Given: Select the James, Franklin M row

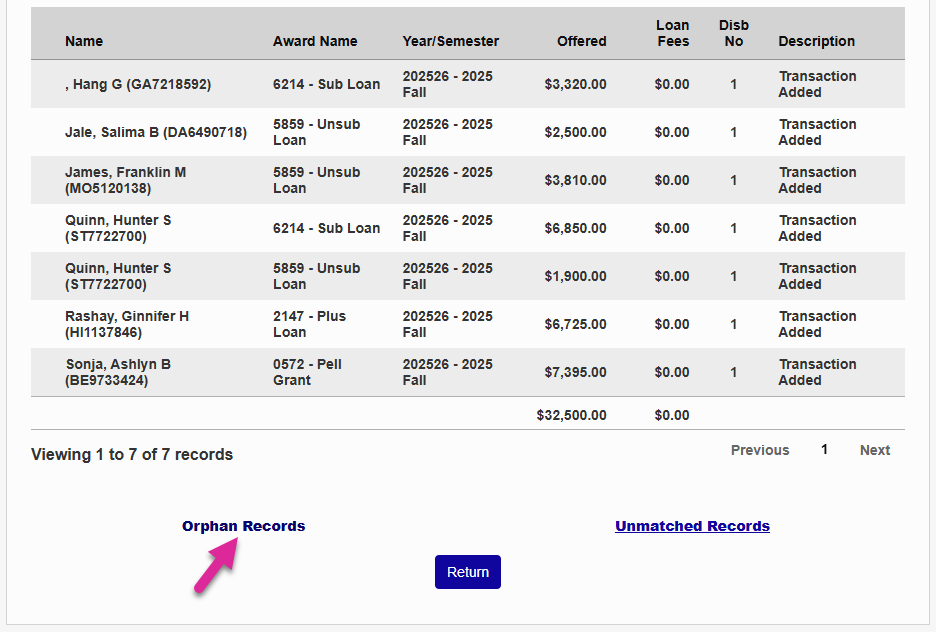Looking at the screenshot, I should point(125,180).
